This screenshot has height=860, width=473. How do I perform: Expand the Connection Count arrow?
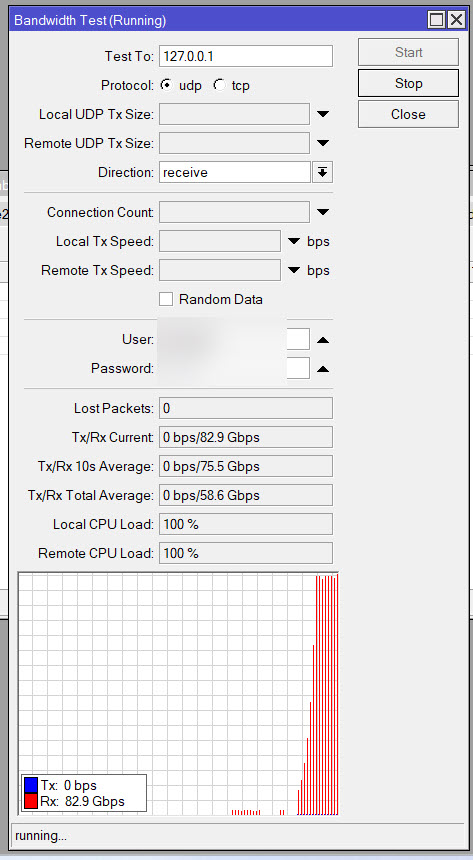323,212
